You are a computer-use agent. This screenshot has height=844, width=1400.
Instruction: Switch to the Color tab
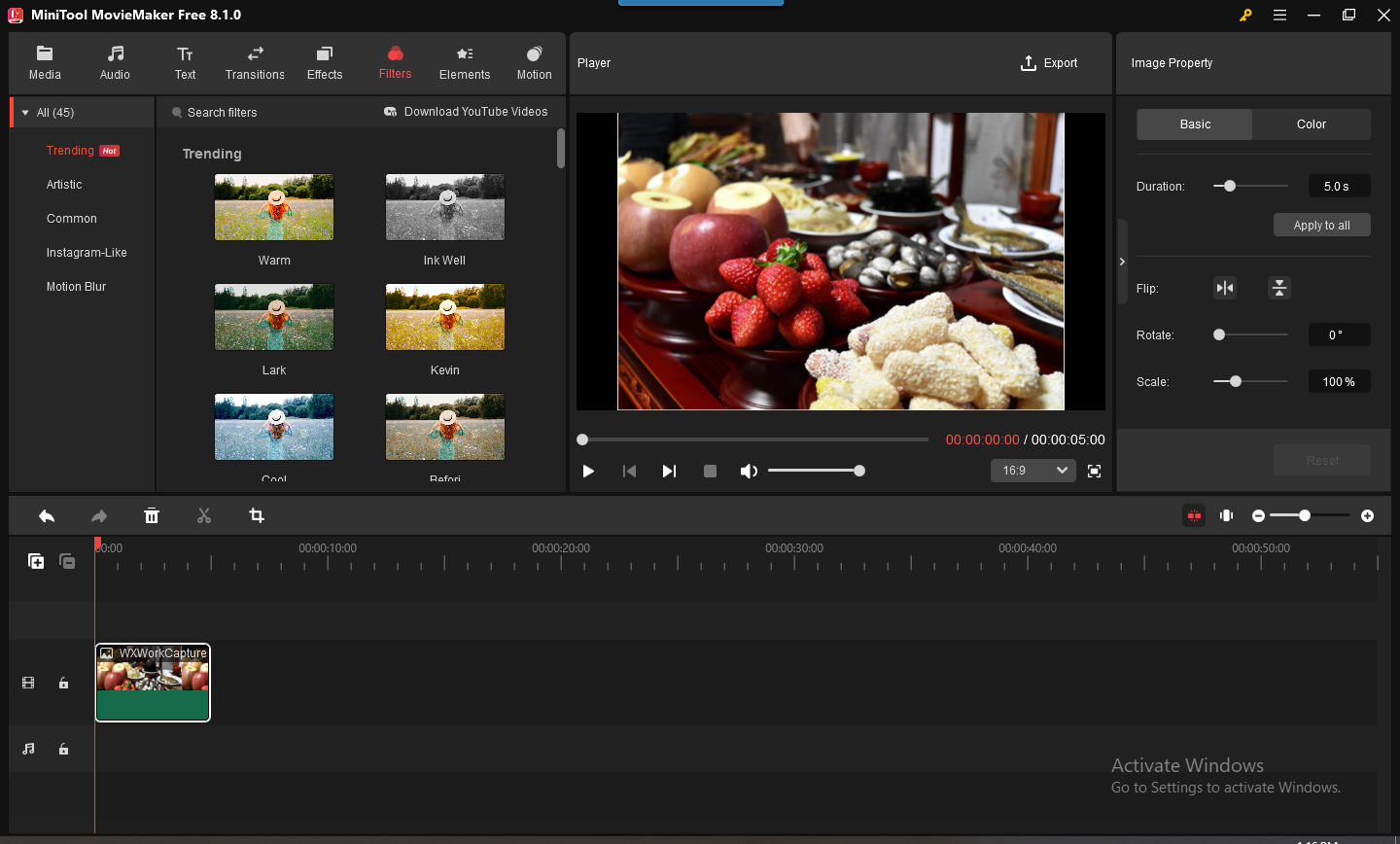click(x=1311, y=124)
